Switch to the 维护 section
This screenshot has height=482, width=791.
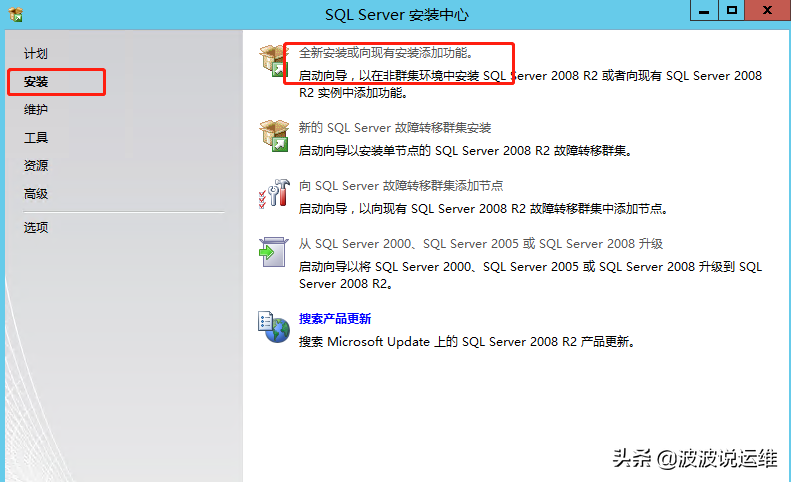tap(36, 110)
